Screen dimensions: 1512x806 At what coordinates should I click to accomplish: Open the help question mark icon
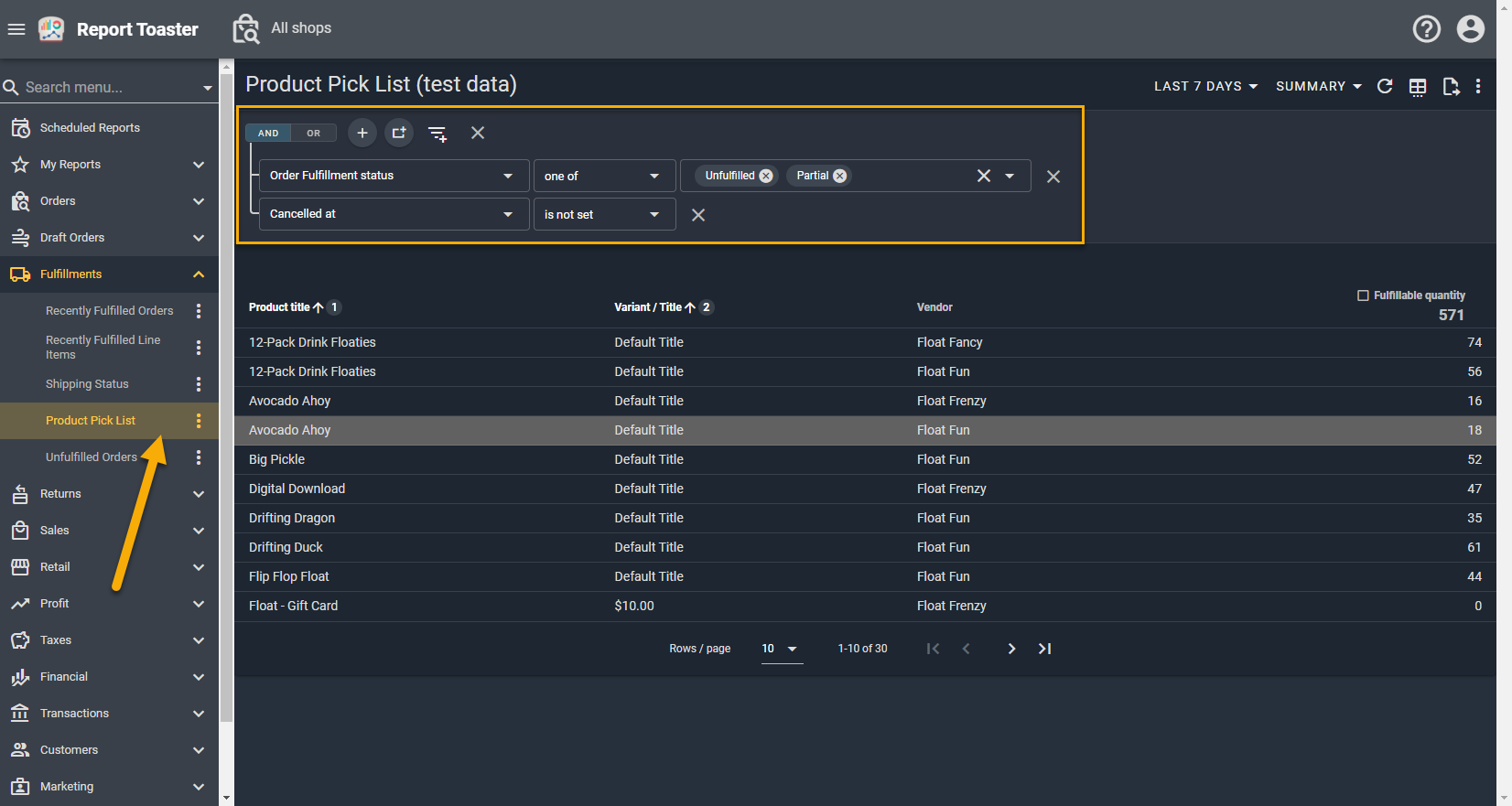(1426, 29)
